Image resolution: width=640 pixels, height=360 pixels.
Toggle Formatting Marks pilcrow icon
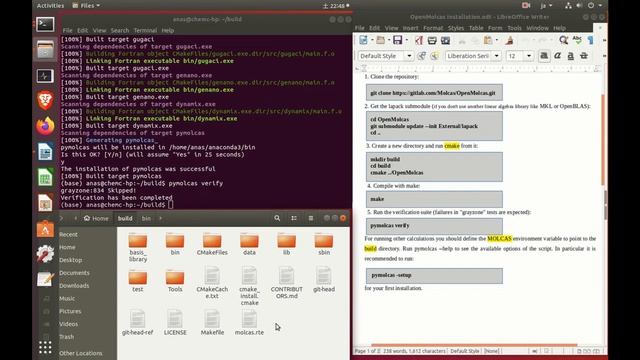[x=591, y=40]
